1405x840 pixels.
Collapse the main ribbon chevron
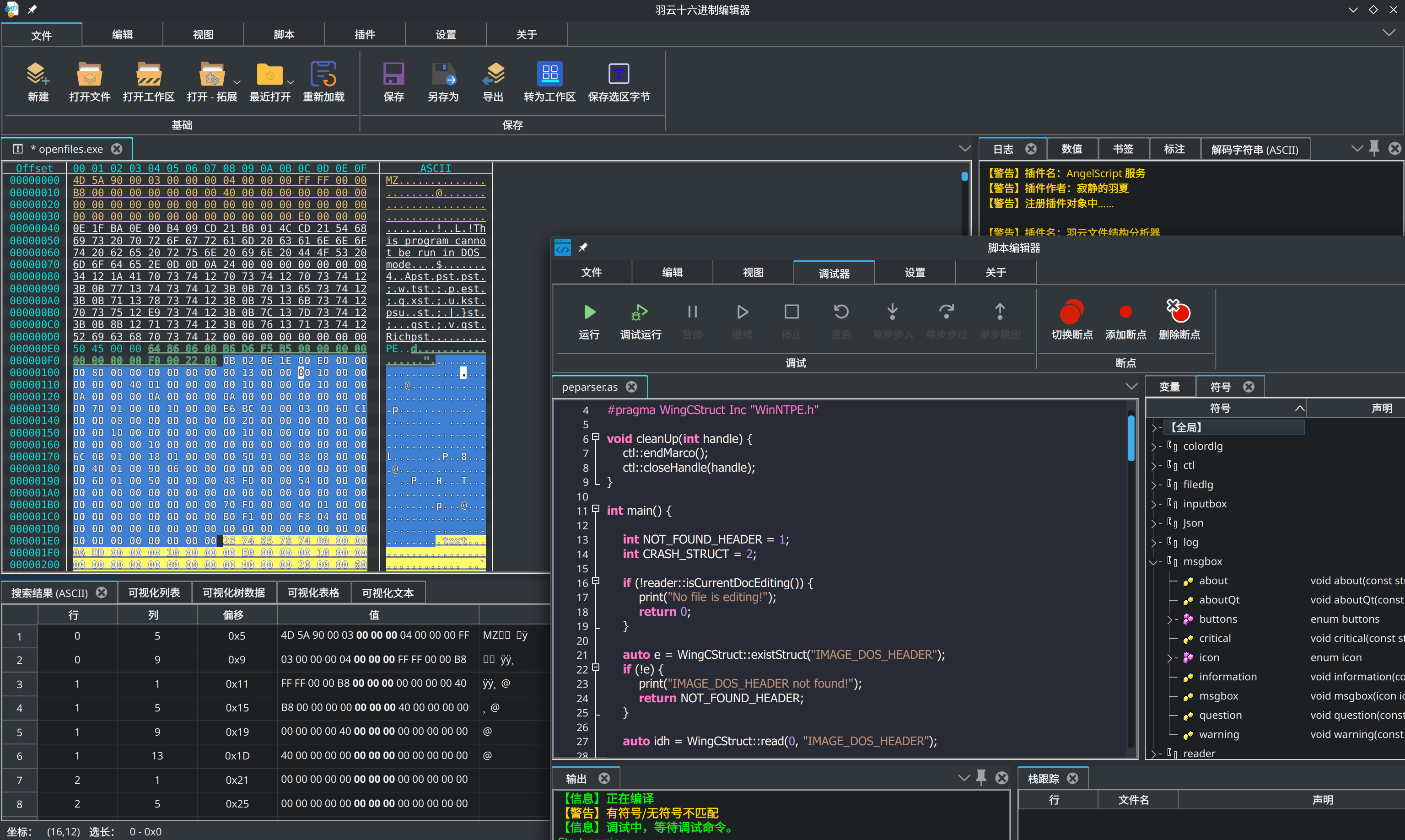(x=1388, y=33)
